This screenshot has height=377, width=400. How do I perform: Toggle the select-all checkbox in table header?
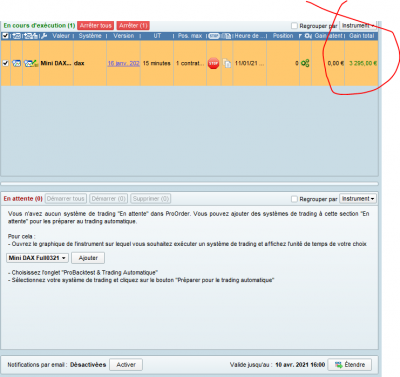(x=5, y=36)
